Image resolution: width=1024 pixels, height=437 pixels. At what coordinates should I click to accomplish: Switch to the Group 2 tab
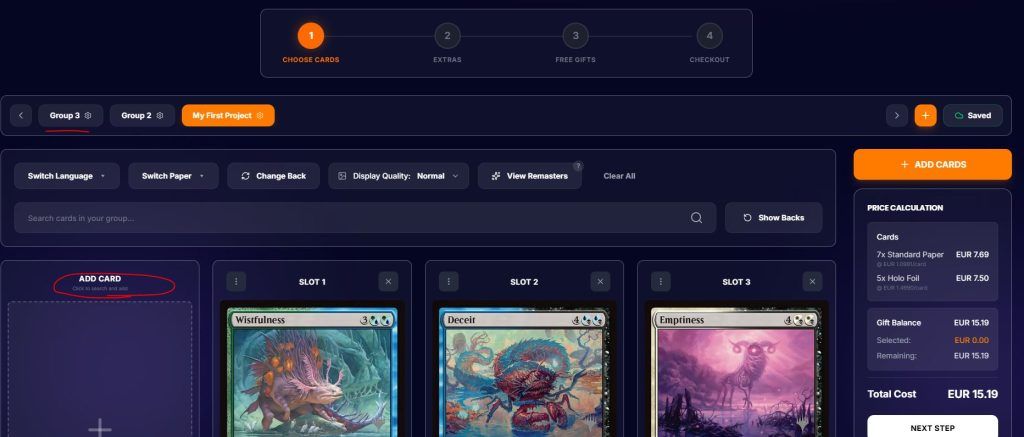(x=142, y=116)
